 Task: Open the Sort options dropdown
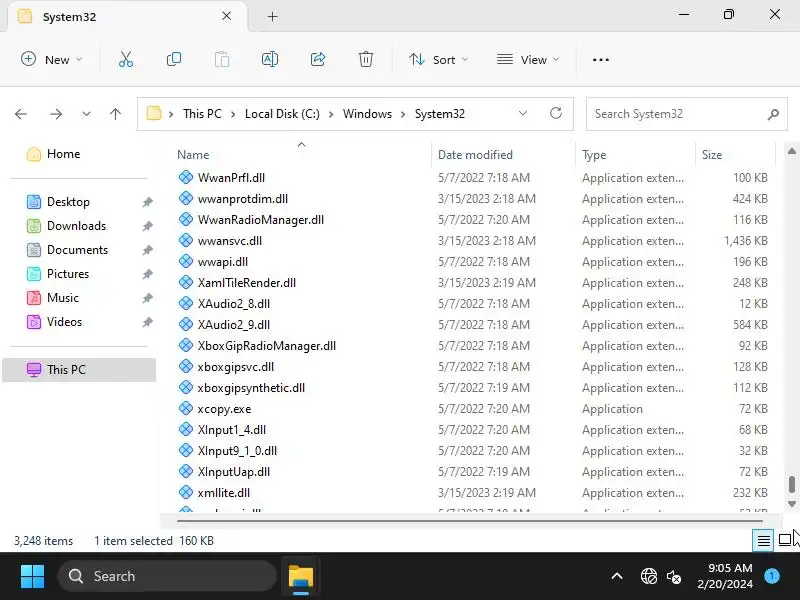[438, 60]
